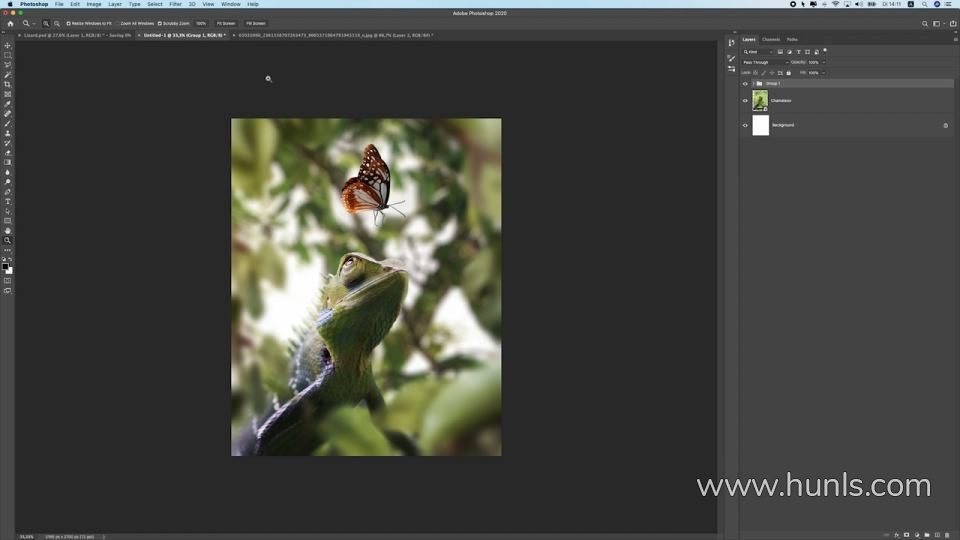Switch to the Paths tab
The height and width of the screenshot is (540, 960).
pyautogui.click(x=792, y=39)
